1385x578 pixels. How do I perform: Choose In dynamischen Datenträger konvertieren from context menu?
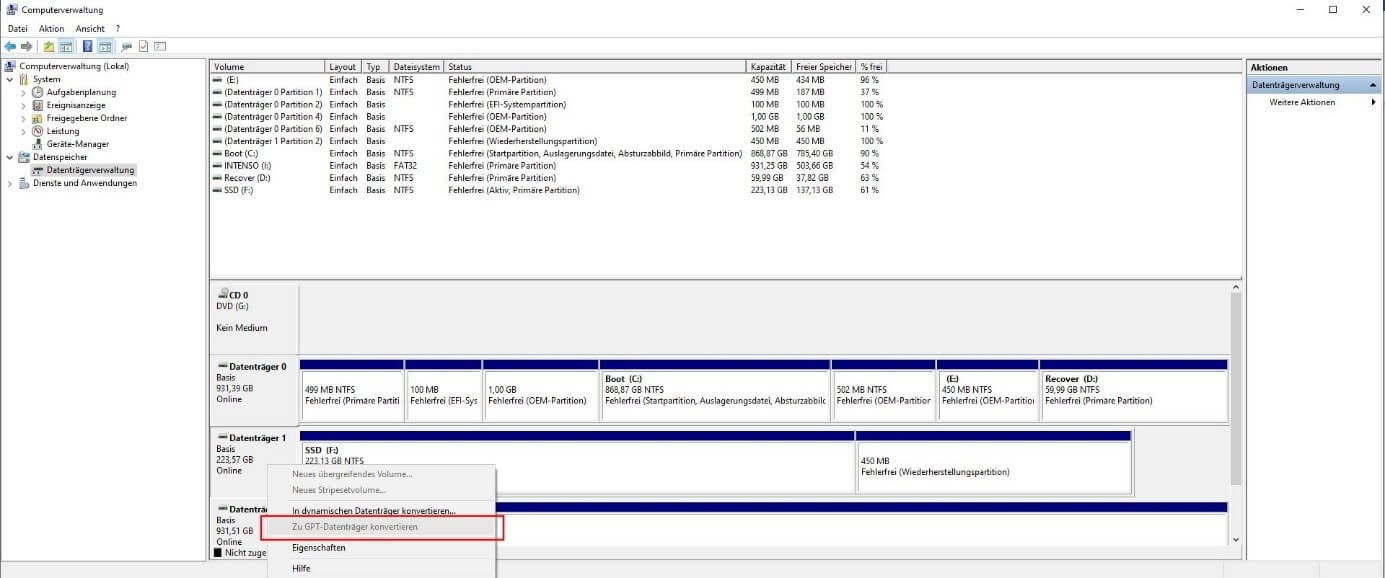coord(381,510)
